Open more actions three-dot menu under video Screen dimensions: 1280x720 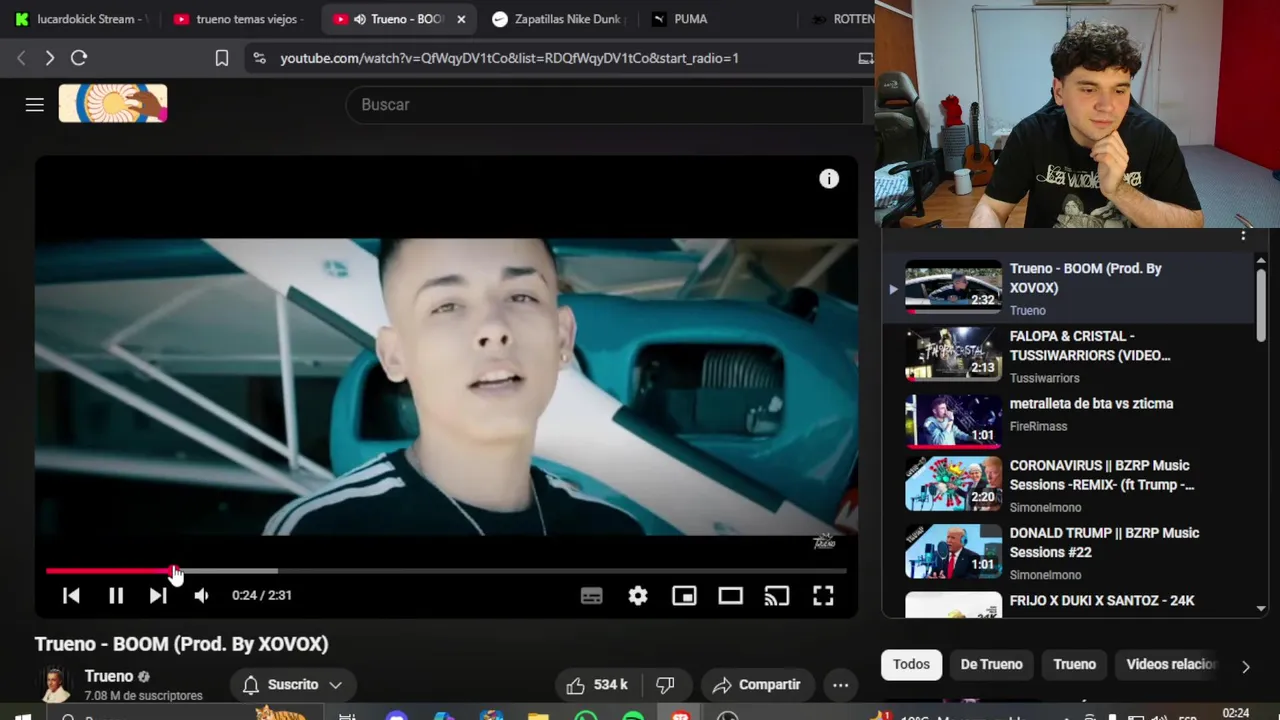tap(841, 685)
